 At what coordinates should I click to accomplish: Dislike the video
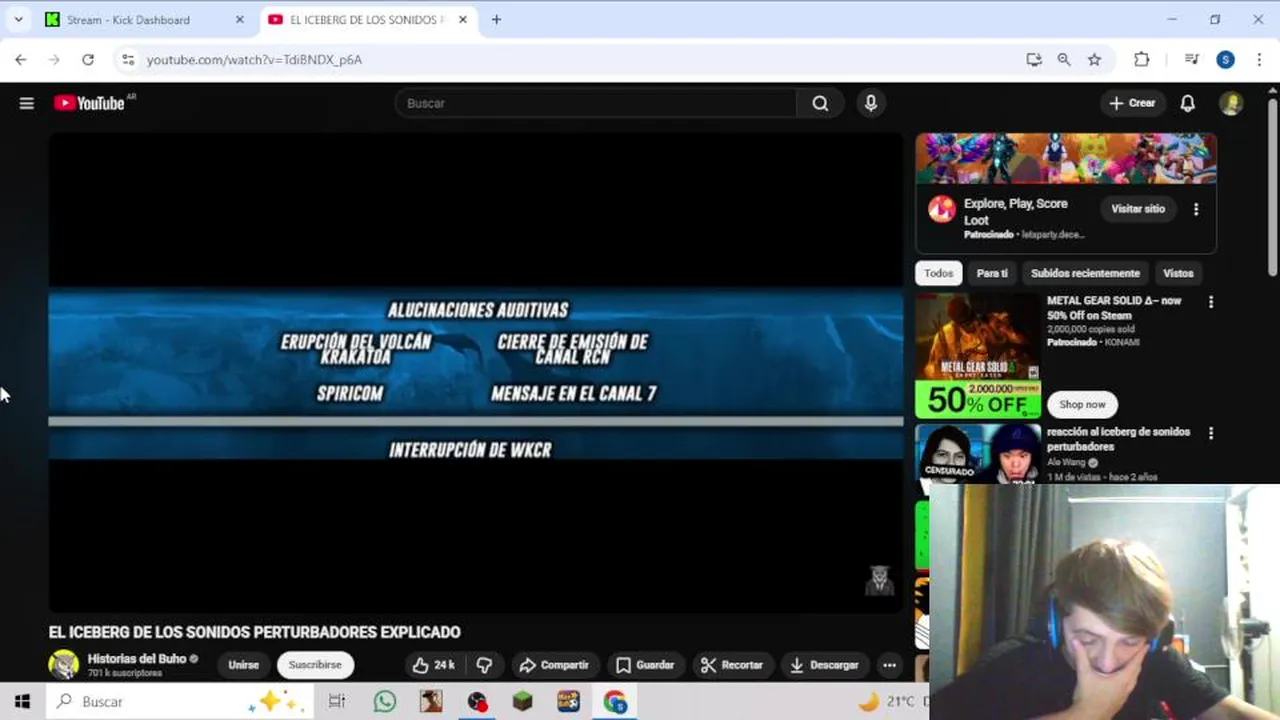pyautogui.click(x=484, y=665)
